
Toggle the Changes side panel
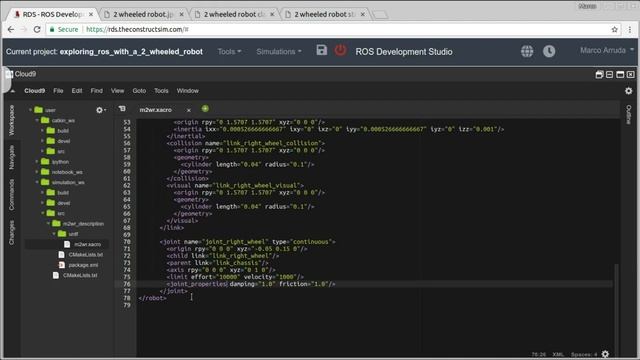[11, 233]
